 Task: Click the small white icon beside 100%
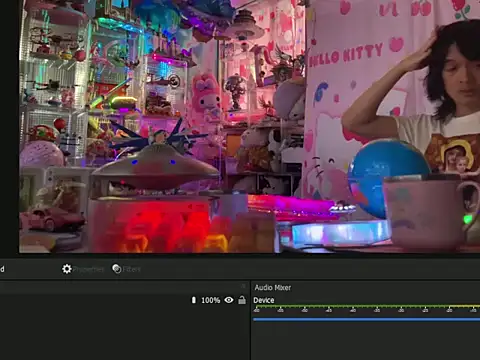pyautogui.click(x=194, y=300)
